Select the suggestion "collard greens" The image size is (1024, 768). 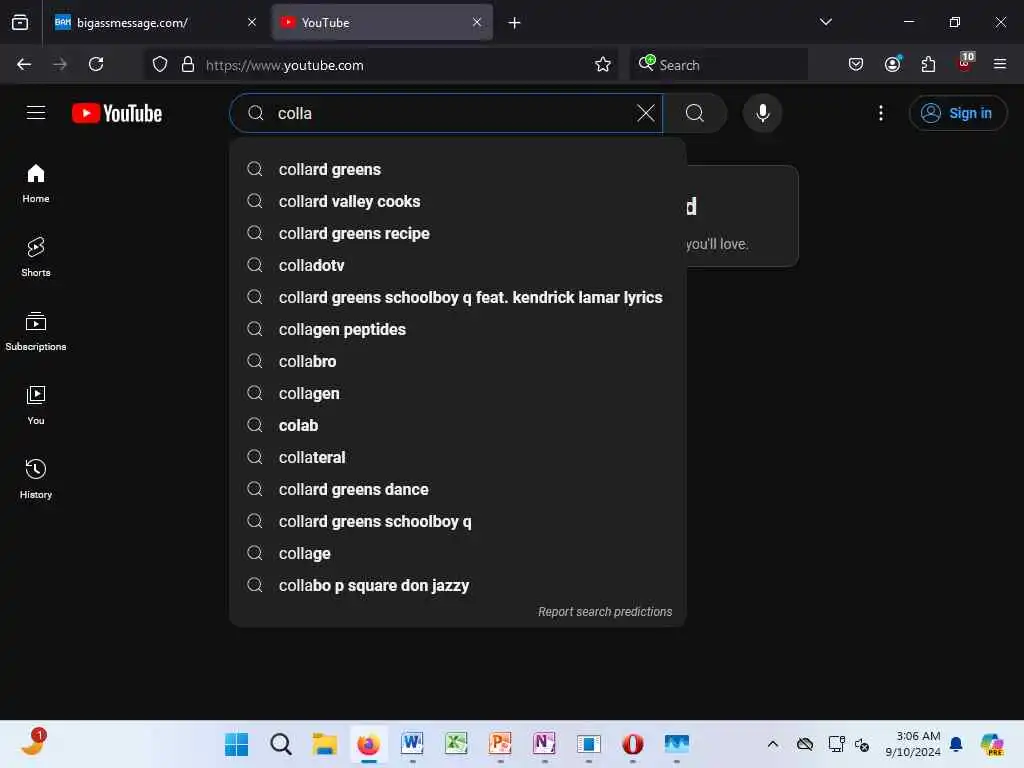[x=457, y=169]
